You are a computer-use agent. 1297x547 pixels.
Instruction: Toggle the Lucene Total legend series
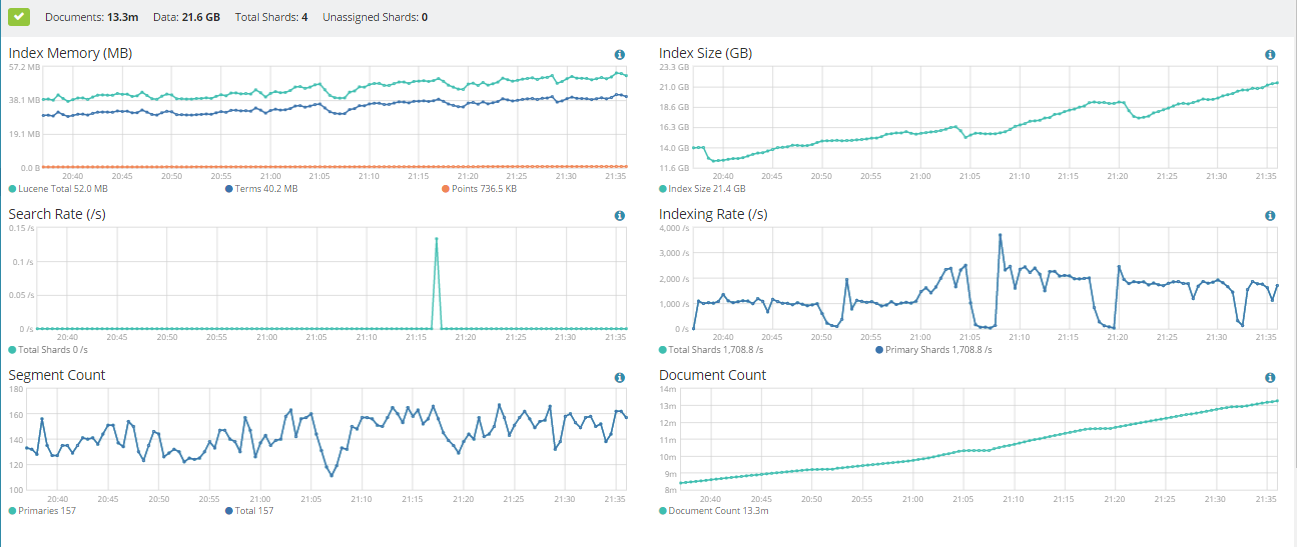(x=62, y=188)
